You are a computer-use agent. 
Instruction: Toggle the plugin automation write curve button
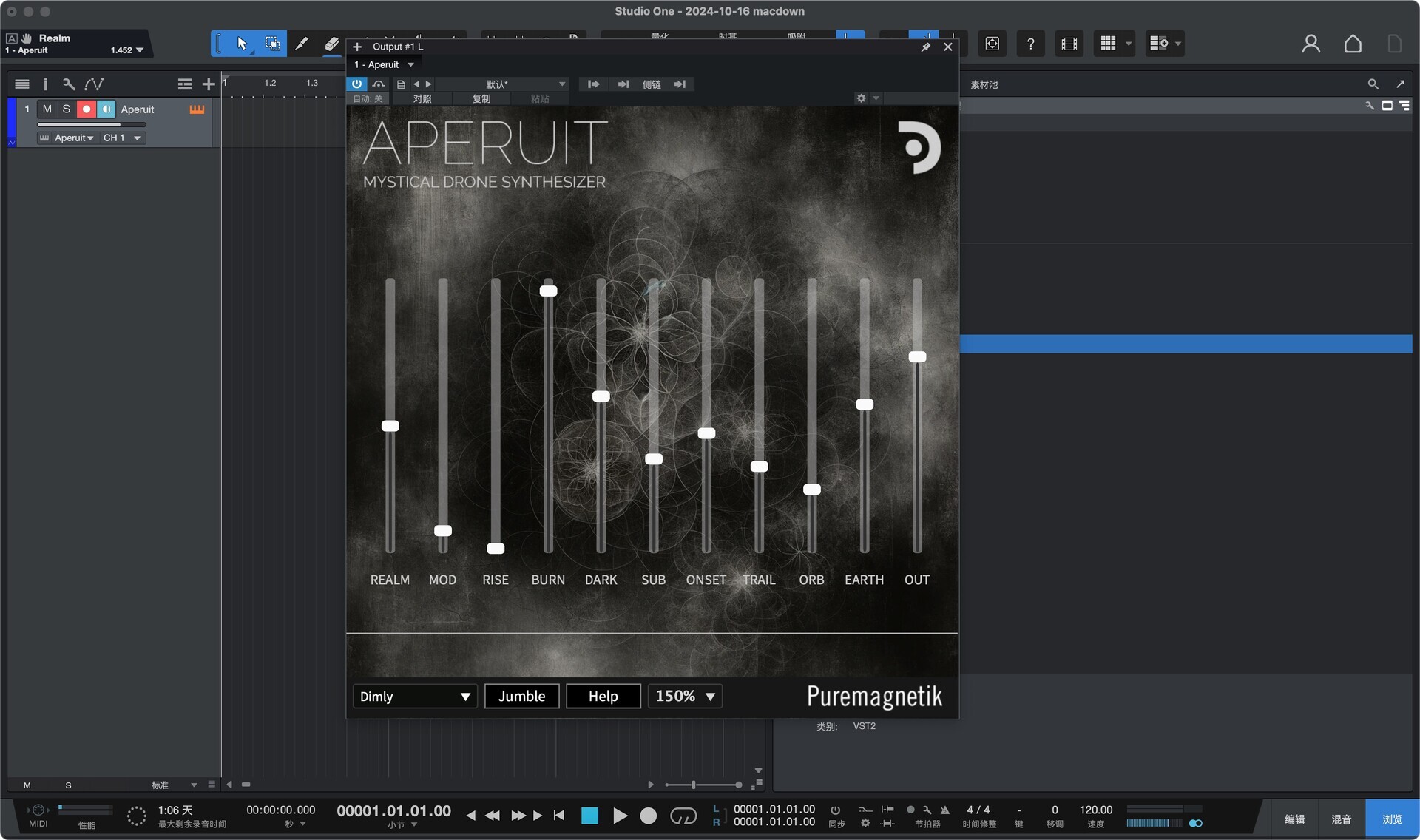tap(379, 84)
